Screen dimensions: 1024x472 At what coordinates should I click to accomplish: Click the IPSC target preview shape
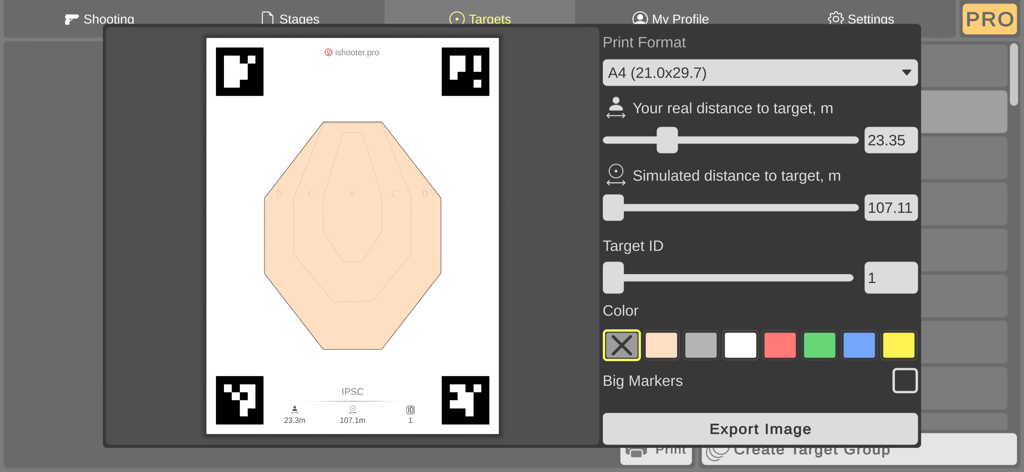[353, 236]
